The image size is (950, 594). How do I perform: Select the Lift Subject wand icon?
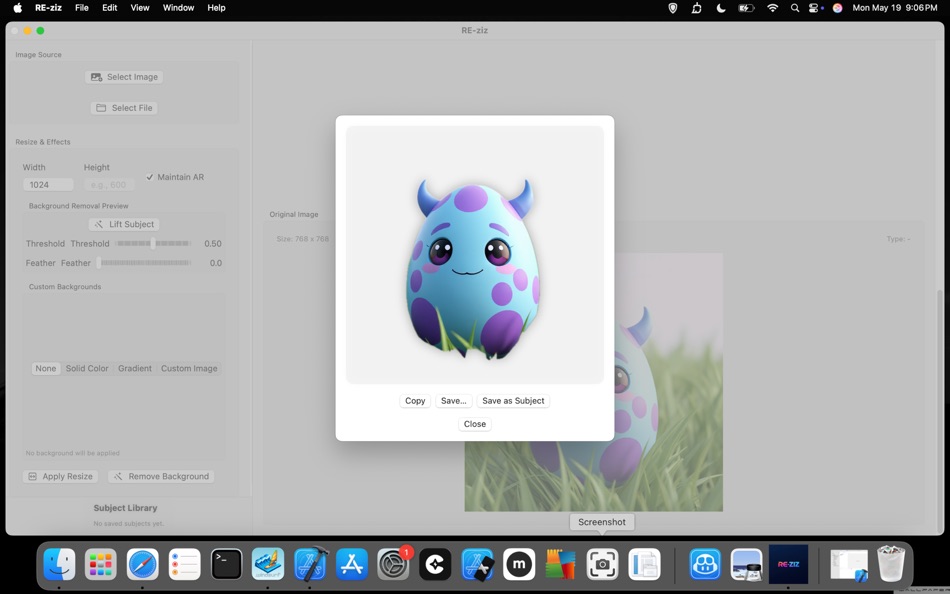[x=98, y=223]
